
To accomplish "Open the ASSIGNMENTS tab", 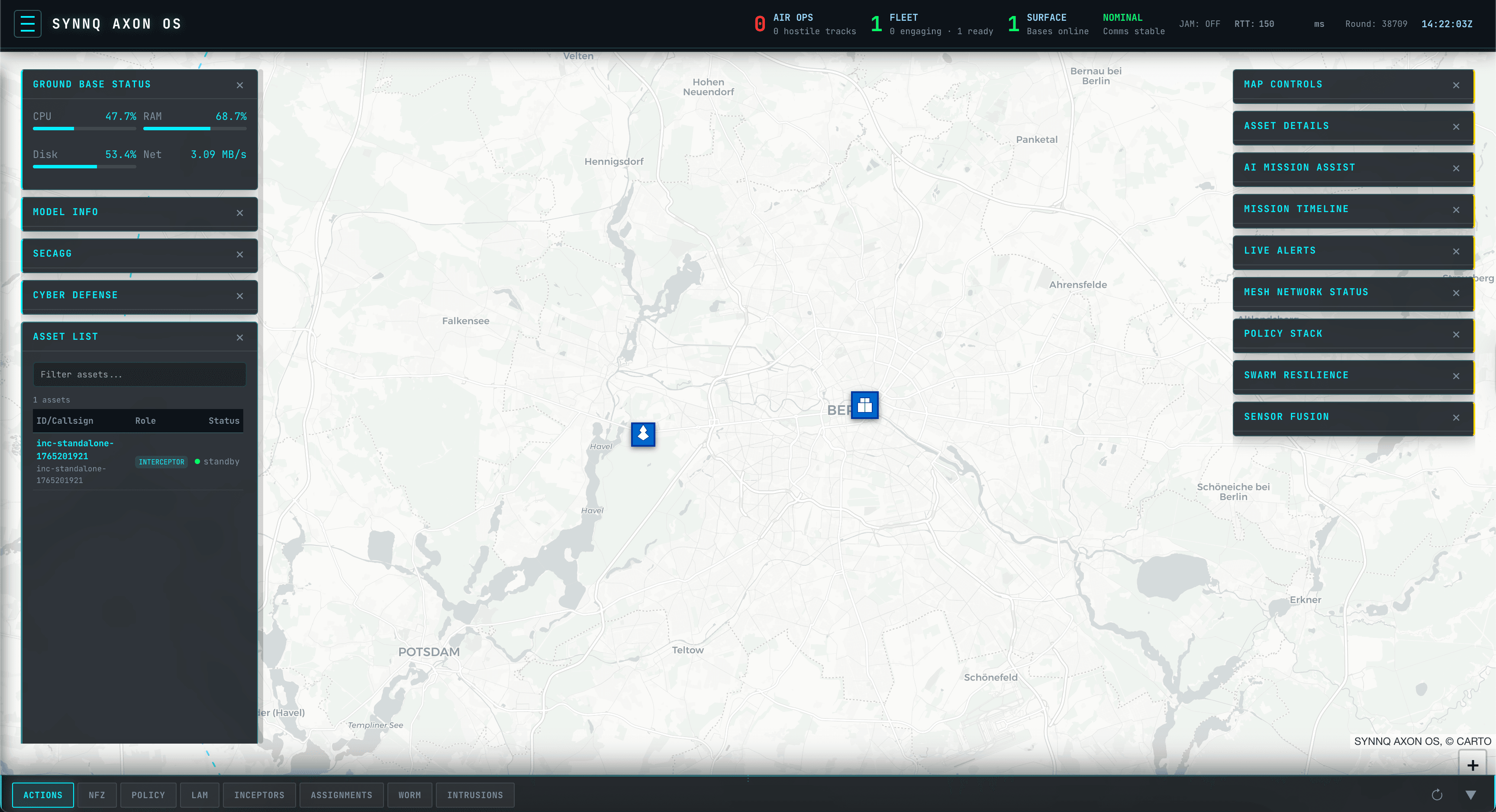I will pos(341,795).
